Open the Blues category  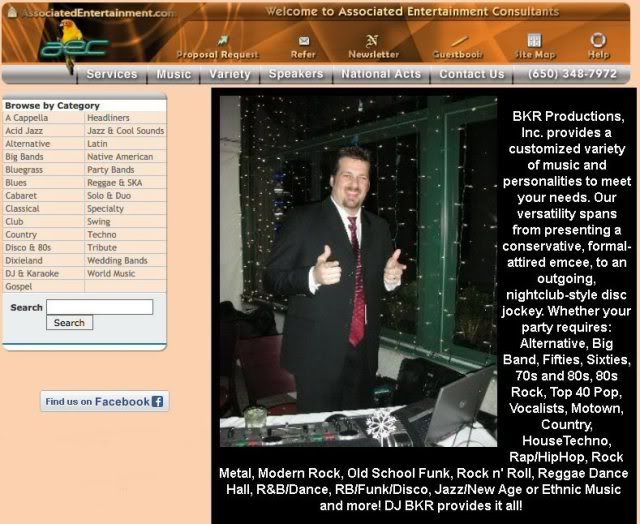(x=16, y=183)
